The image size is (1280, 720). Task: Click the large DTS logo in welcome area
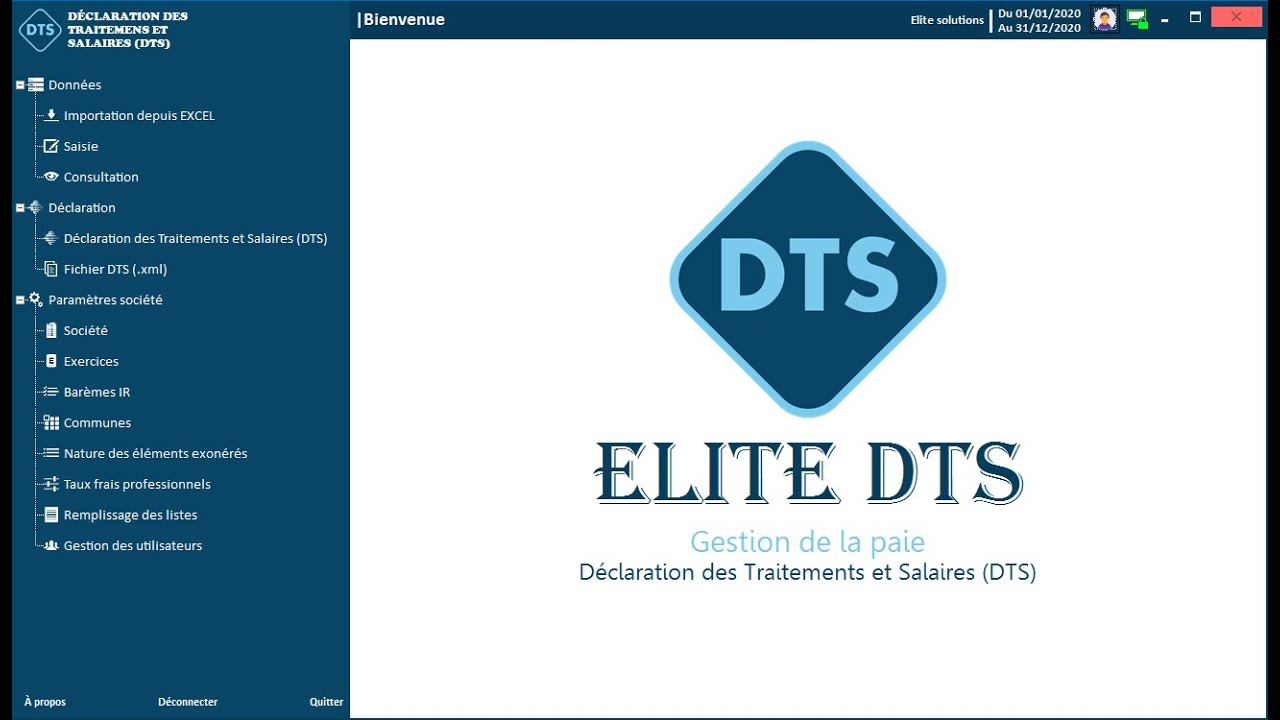[x=808, y=279]
